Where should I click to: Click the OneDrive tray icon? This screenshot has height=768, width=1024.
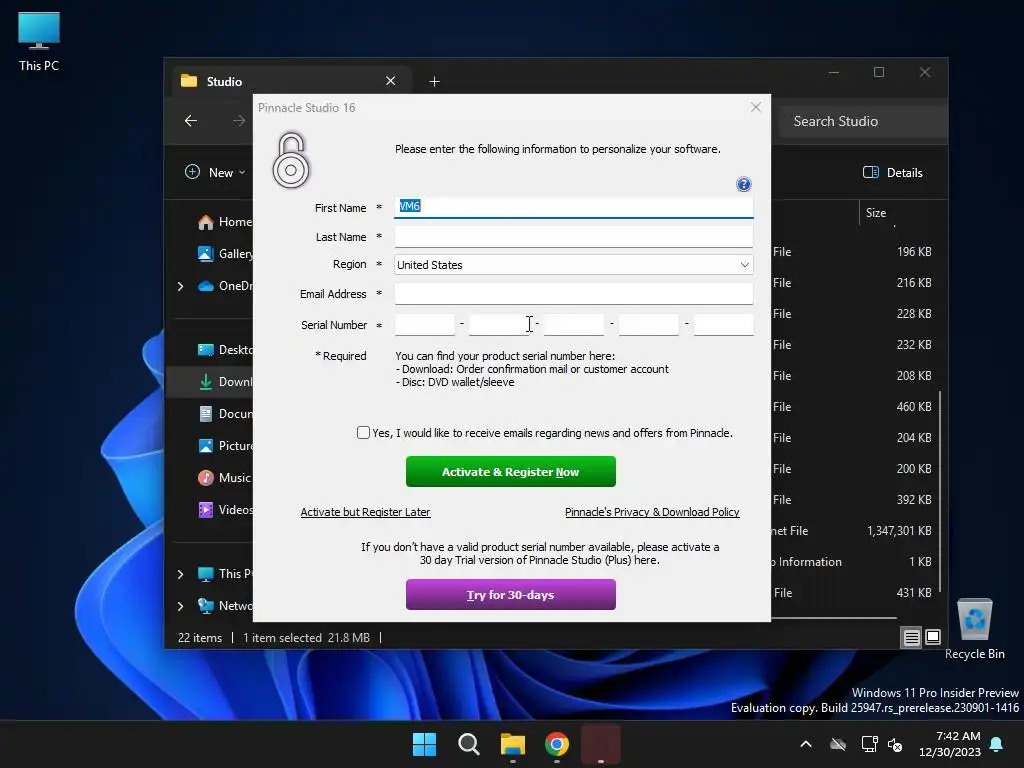838,744
